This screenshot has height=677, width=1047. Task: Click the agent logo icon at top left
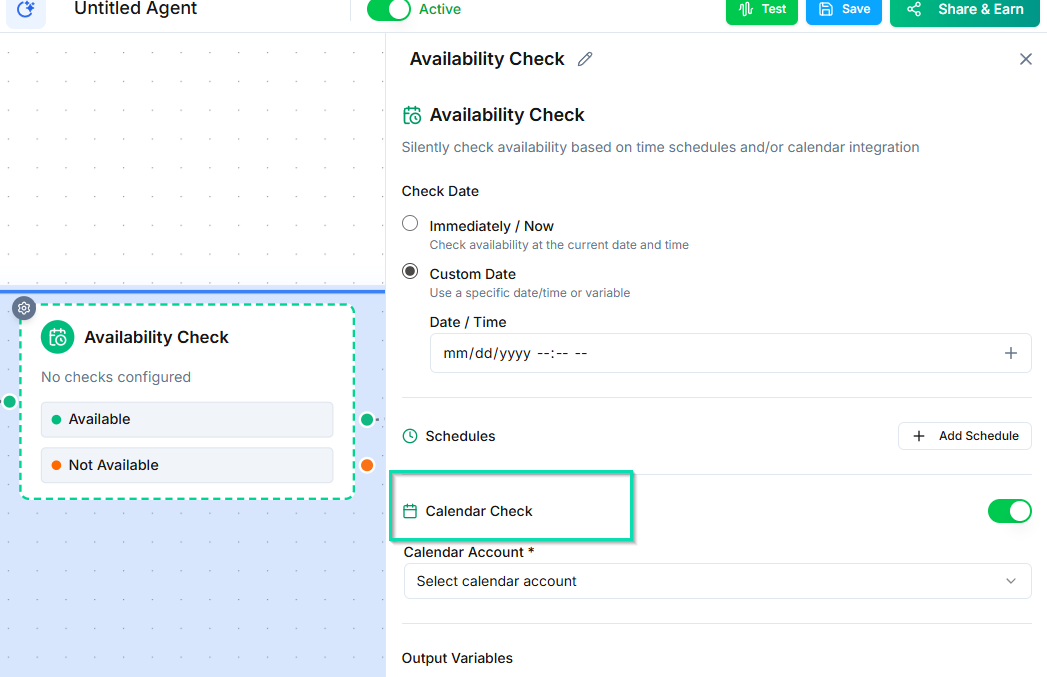point(26,9)
